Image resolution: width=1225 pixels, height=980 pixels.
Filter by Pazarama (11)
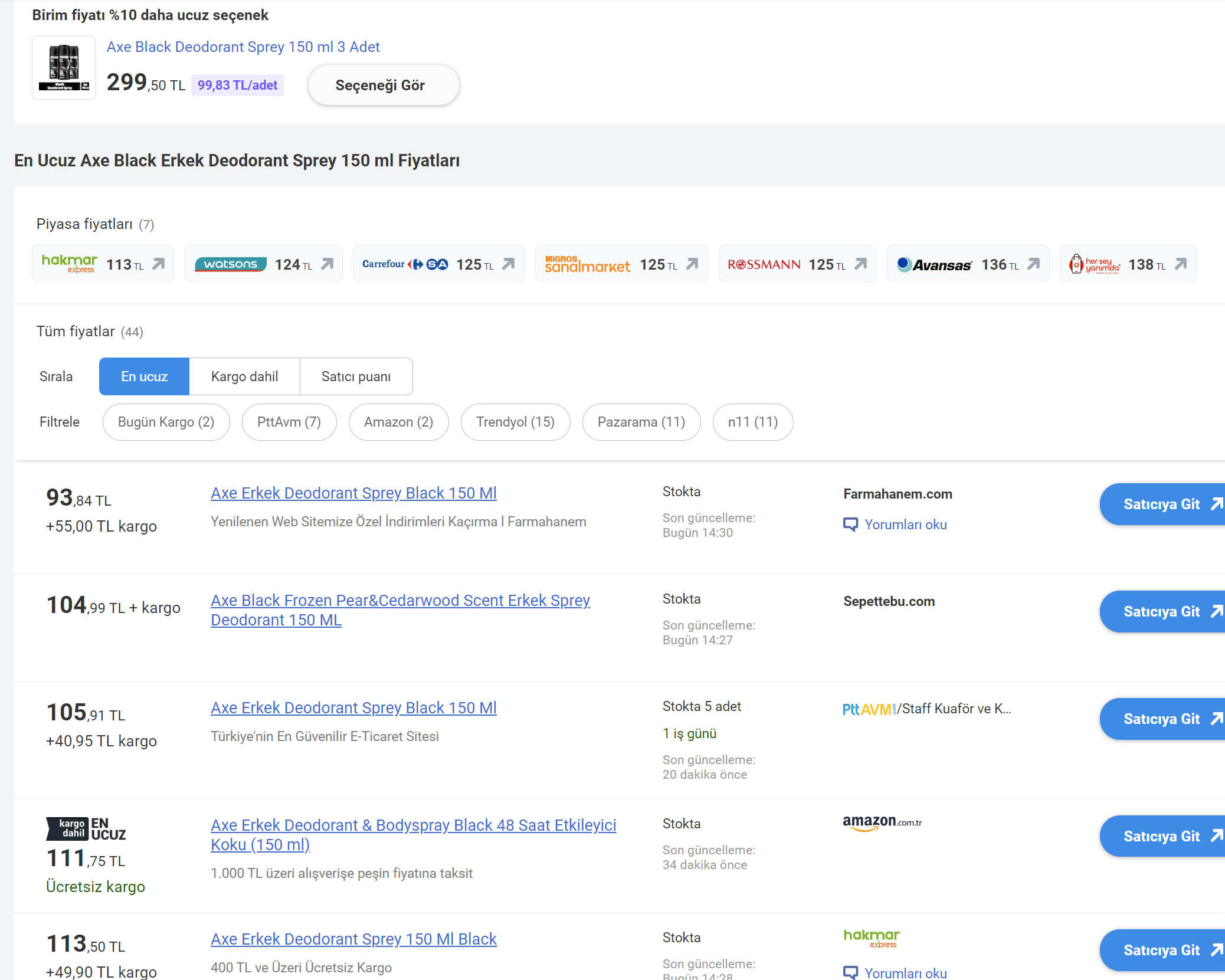click(x=641, y=422)
